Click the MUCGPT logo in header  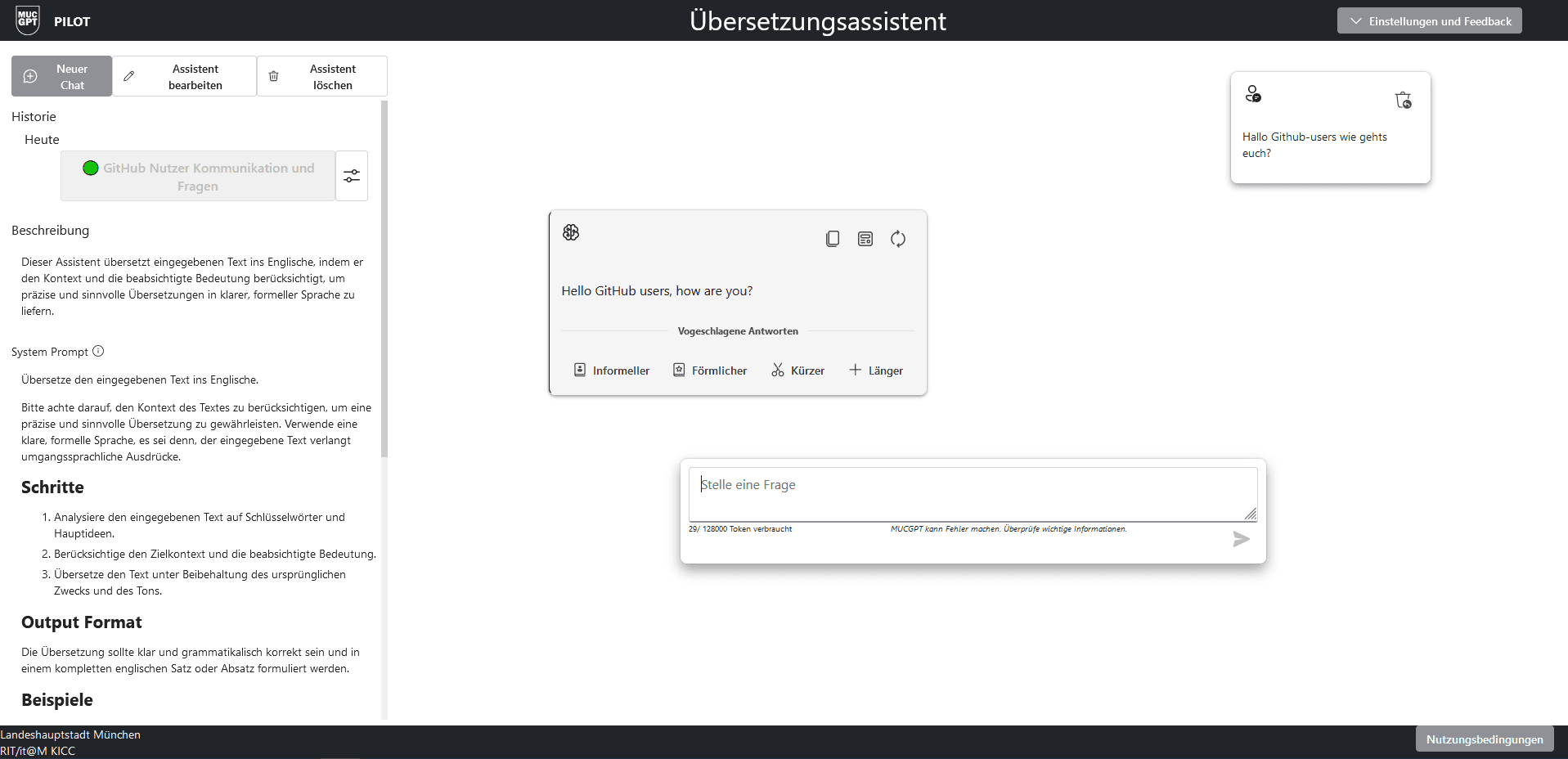tap(28, 20)
